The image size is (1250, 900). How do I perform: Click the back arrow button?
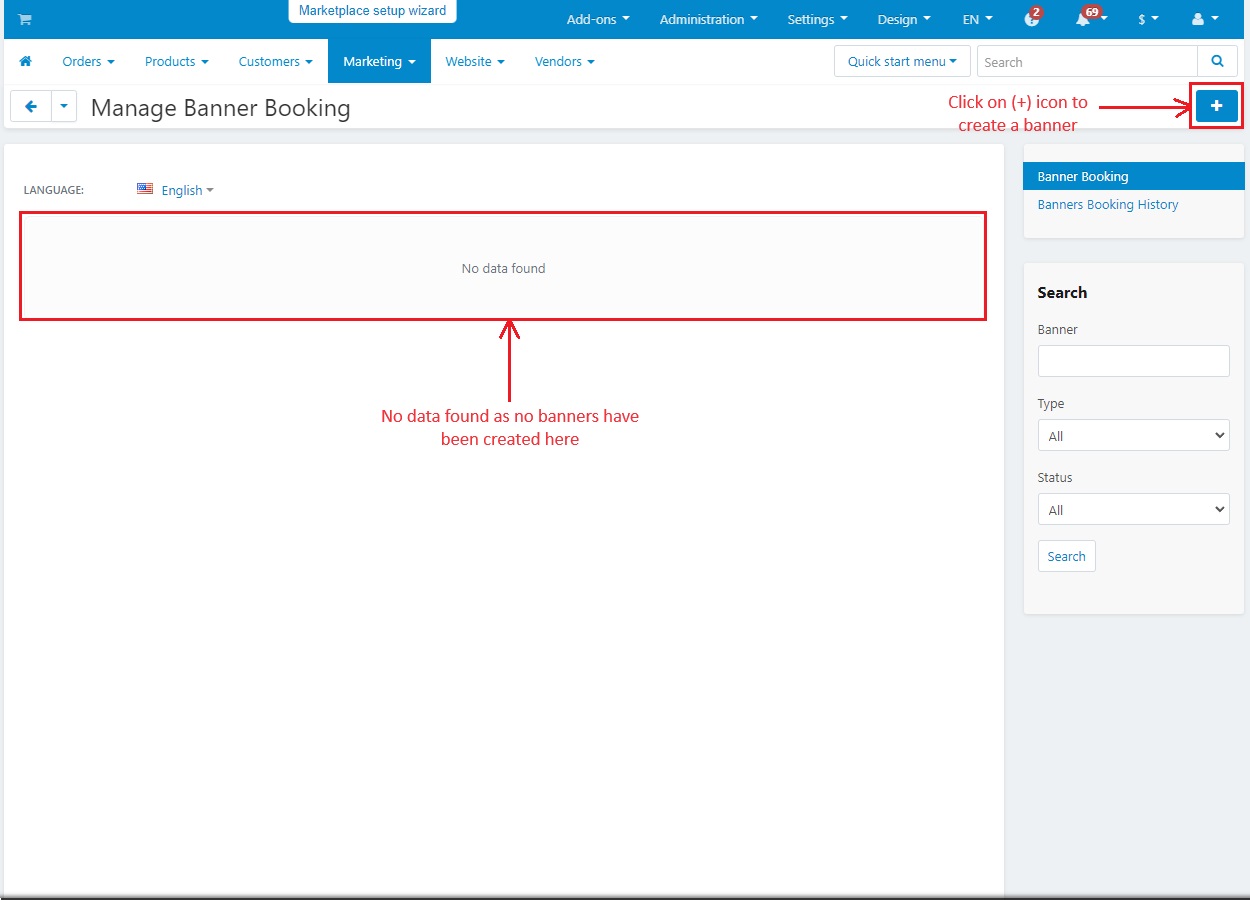point(31,106)
